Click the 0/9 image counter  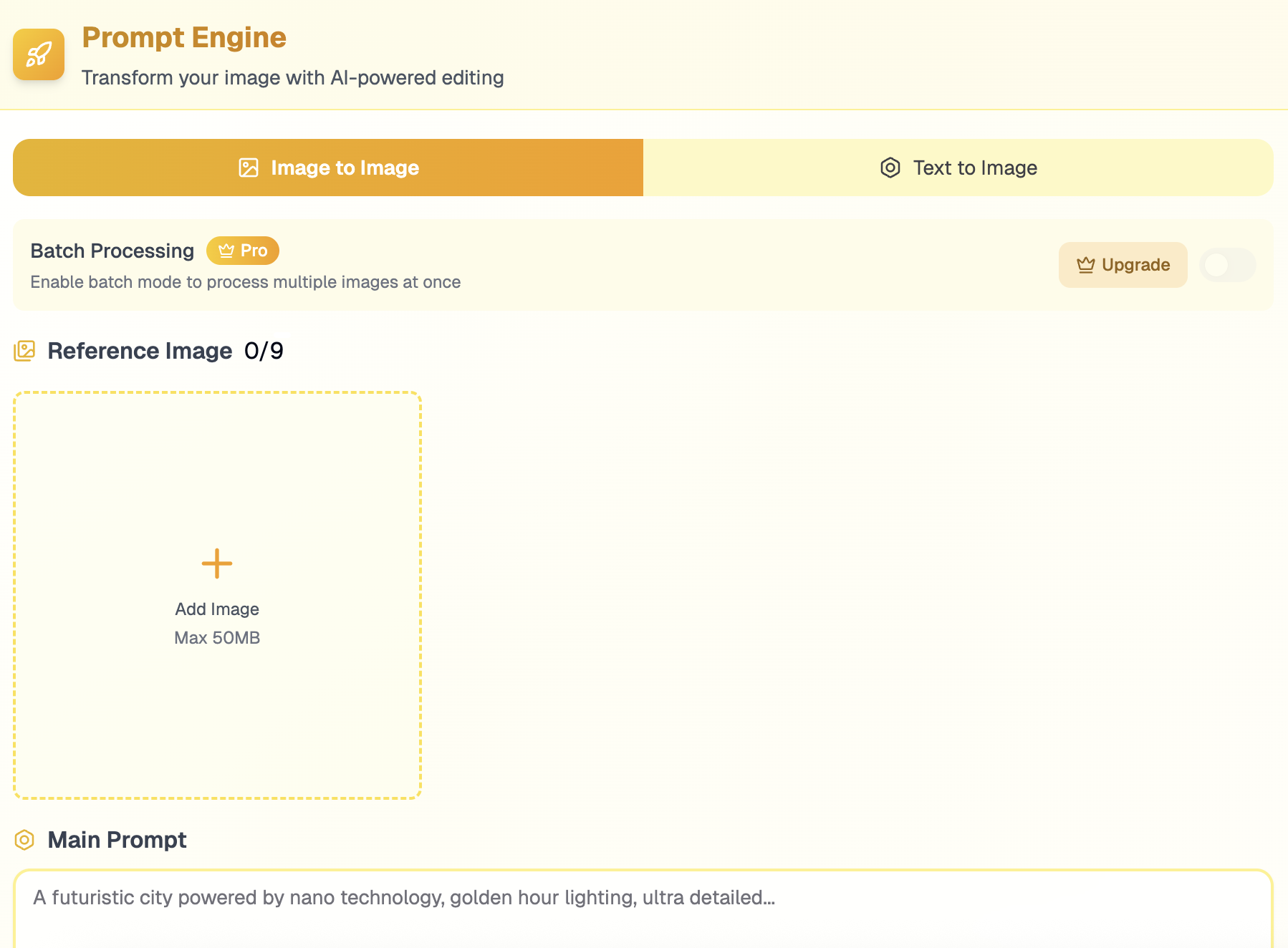264,351
